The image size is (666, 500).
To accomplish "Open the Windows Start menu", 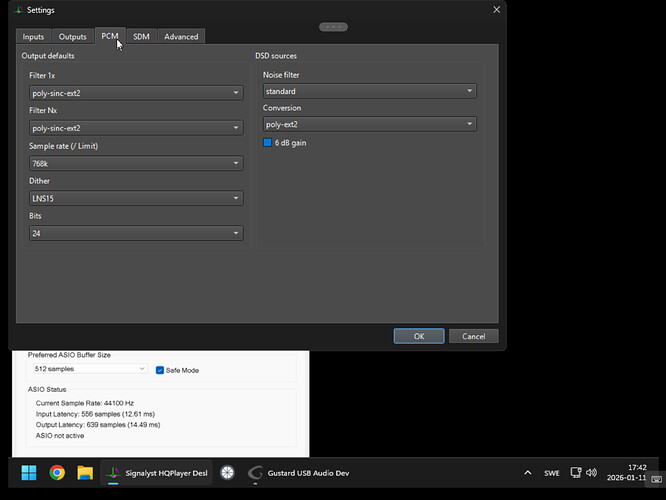I will (x=28, y=473).
